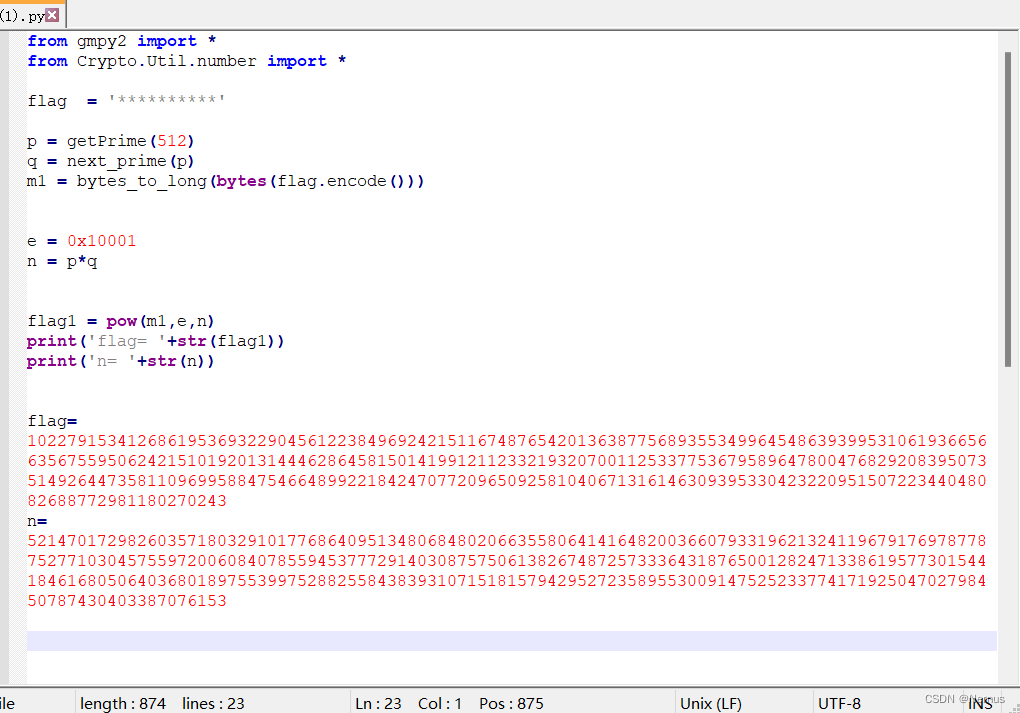Place cursor on the gmpy2 import line
Screen dimensions: 1020x713
[x=120, y=41]
